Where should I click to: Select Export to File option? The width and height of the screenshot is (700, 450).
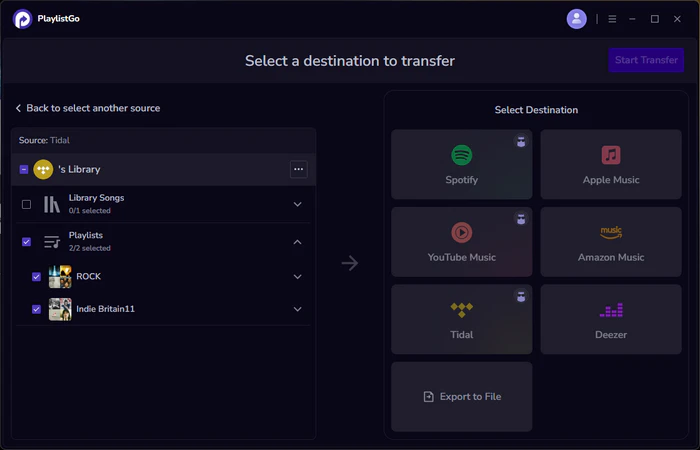(462, 396)
